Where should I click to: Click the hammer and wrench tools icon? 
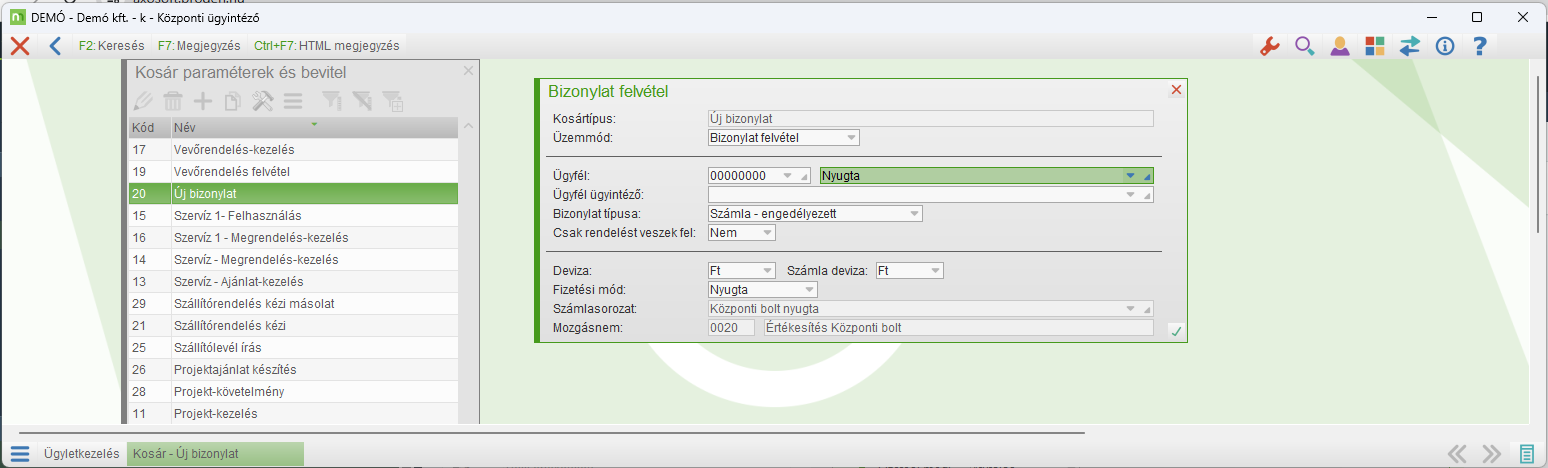pos(263,101)
